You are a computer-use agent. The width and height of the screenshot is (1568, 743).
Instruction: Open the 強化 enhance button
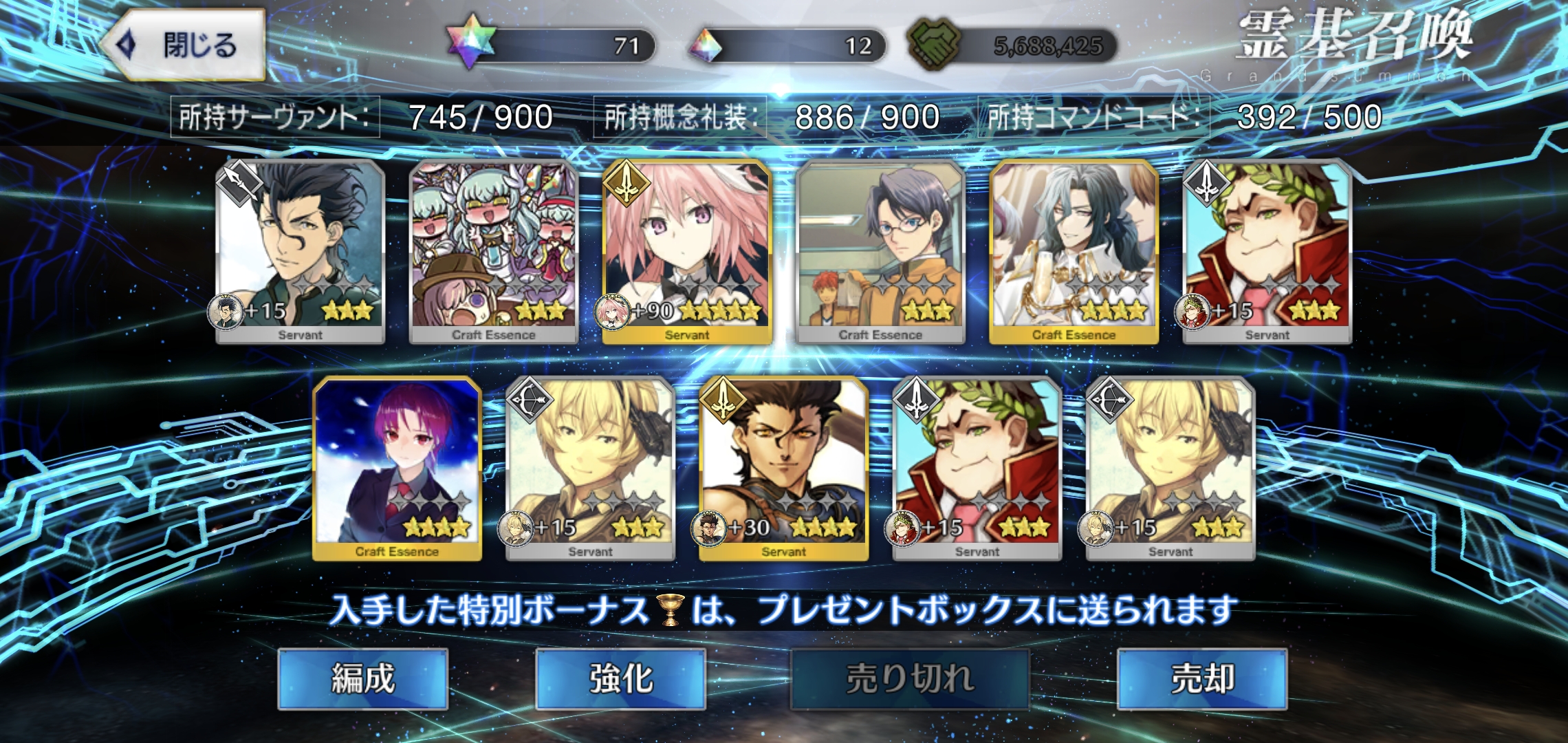[x=621, y=679]
